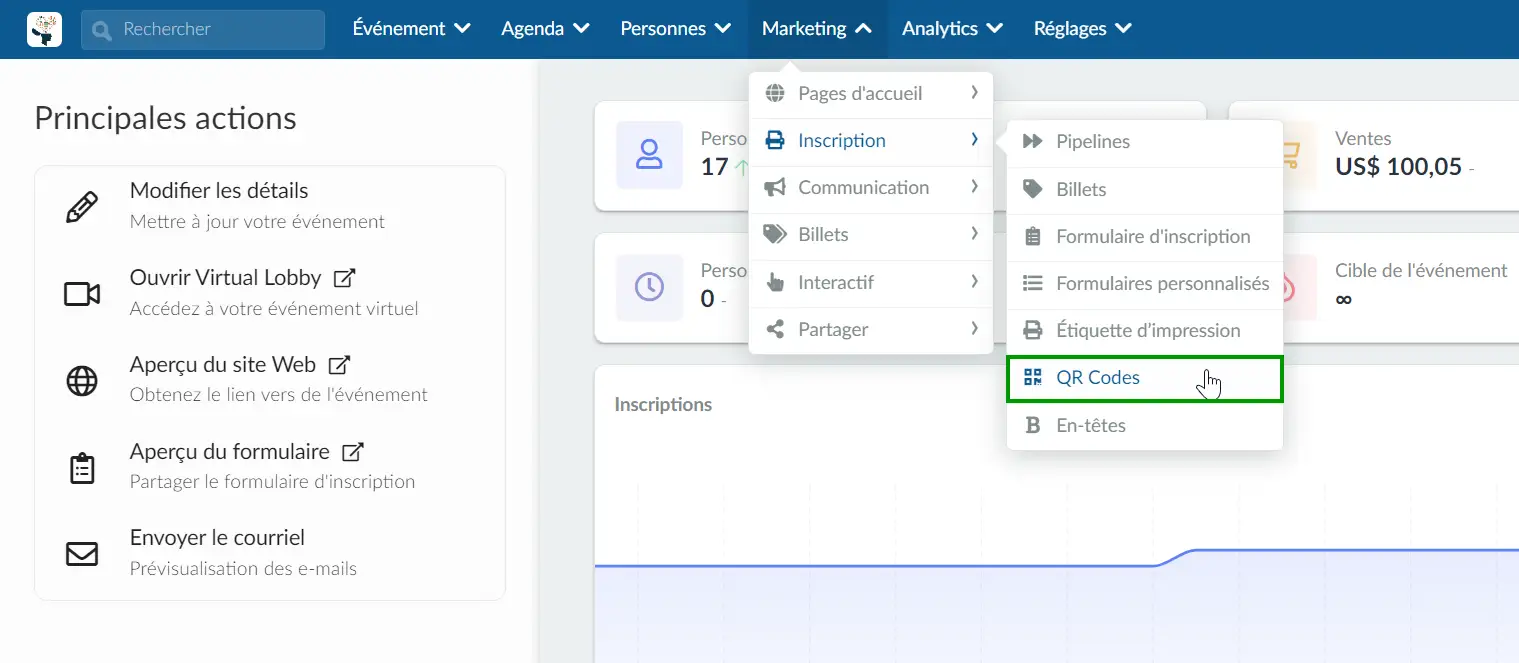Screen dimensions: 1519x663
Task: Select Pipelines from the Inscription submenu
Action: 1093,142
